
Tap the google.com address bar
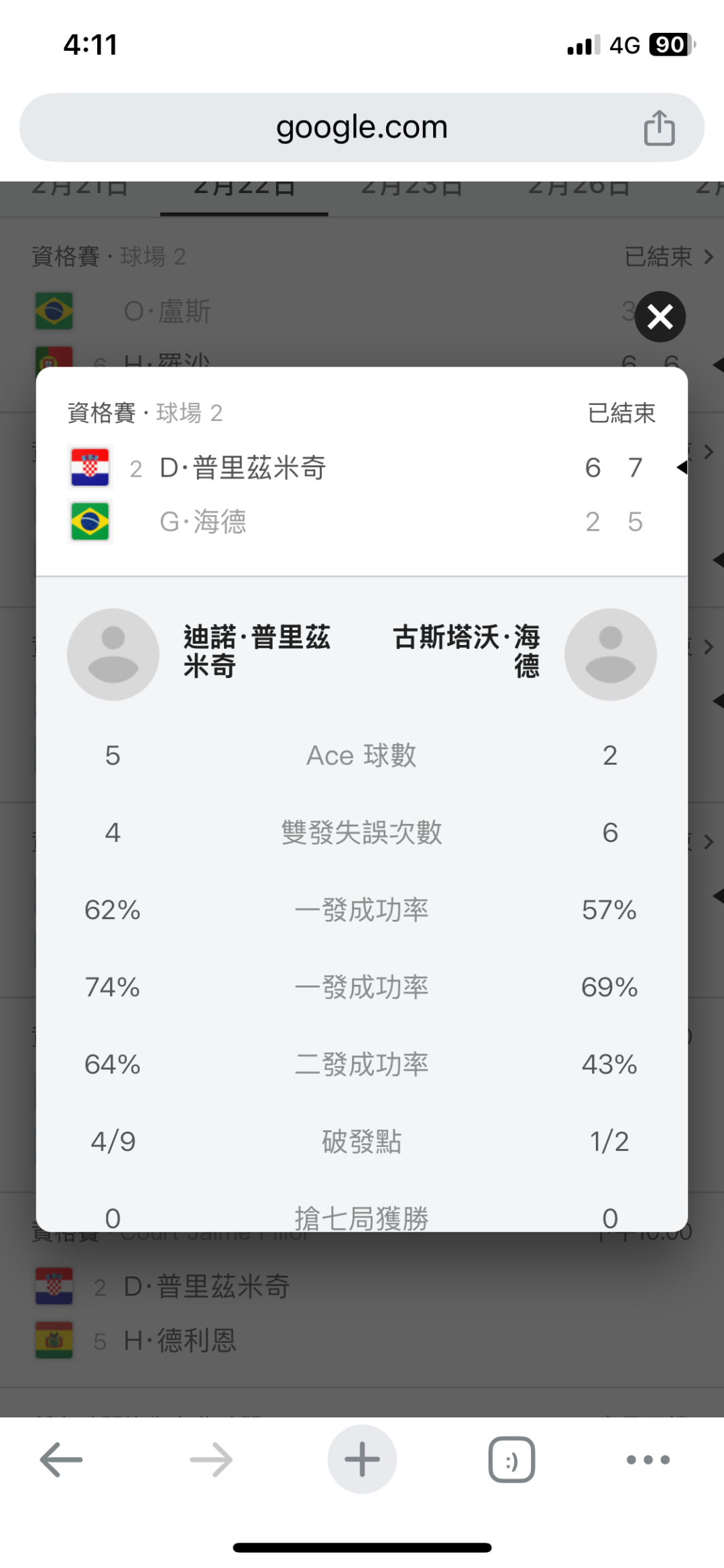click(362, 127)
